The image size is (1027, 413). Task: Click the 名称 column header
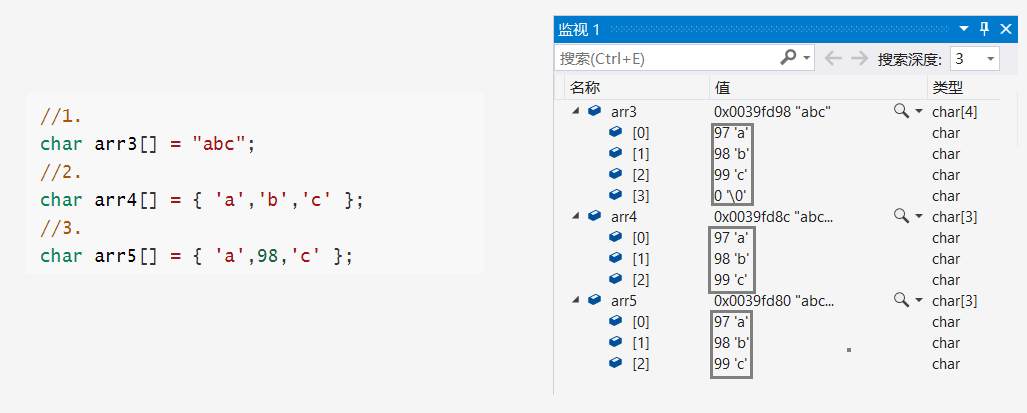click(584, 87)
